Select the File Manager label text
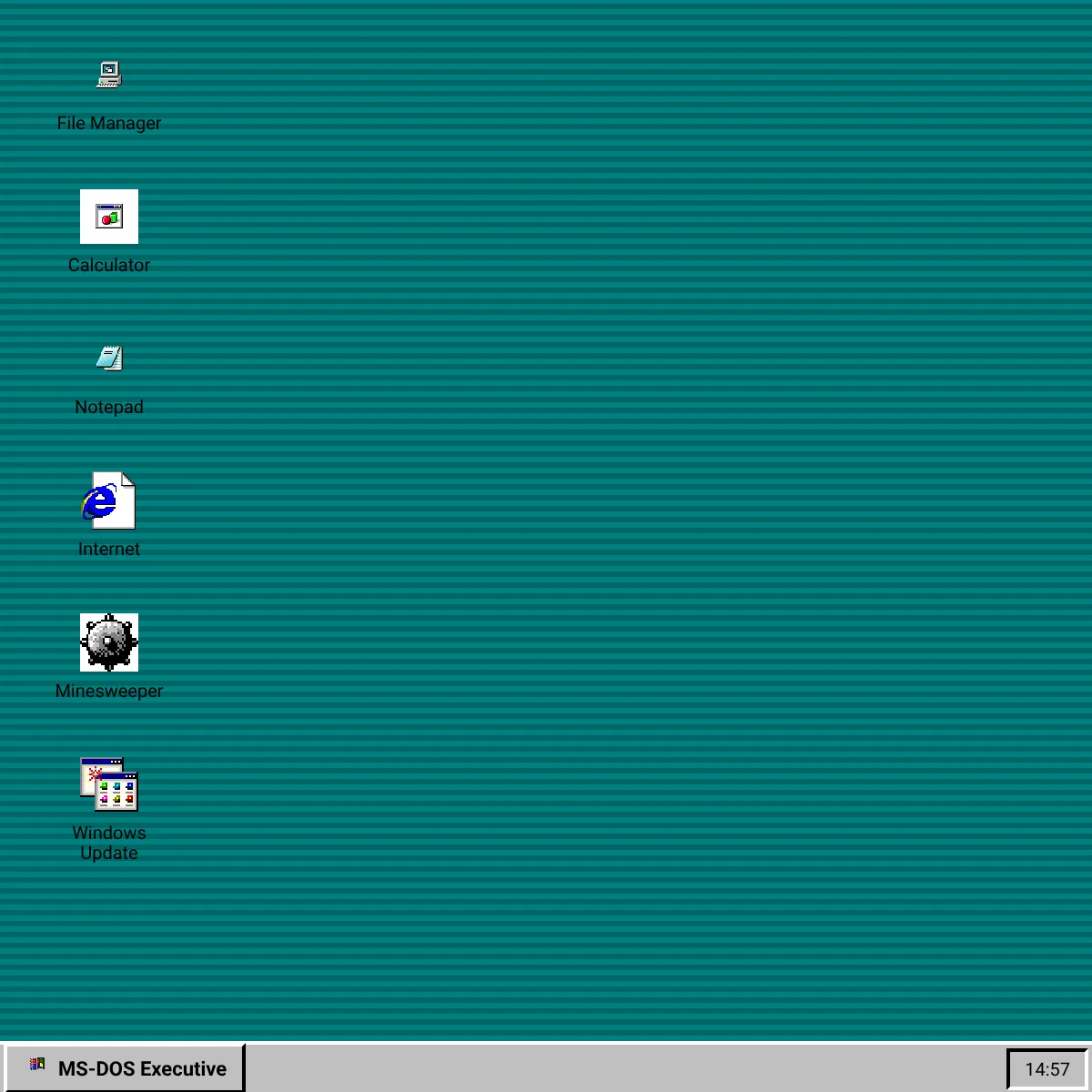The image size is (1092, 1092). pos(109,123)
